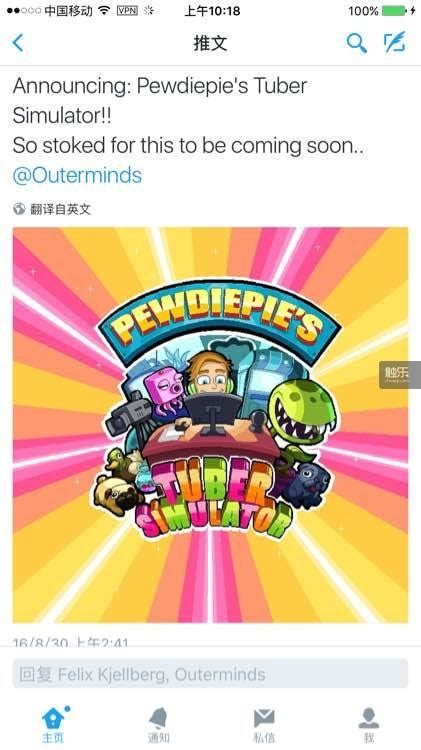Tap the globe translation icon
The height and width of the screenshot is (750, 421).
coord(19,209)
